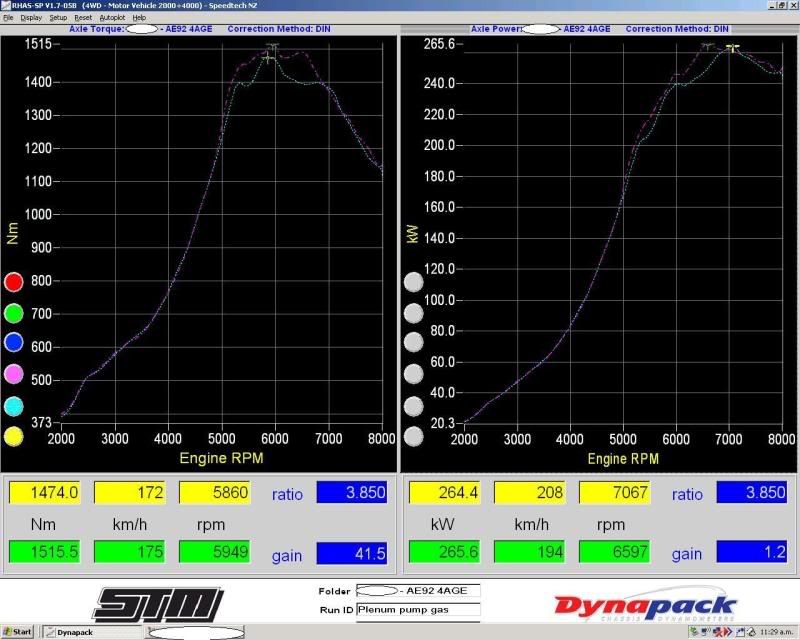Select the green 194 km/h speed value

coord(530,552)
